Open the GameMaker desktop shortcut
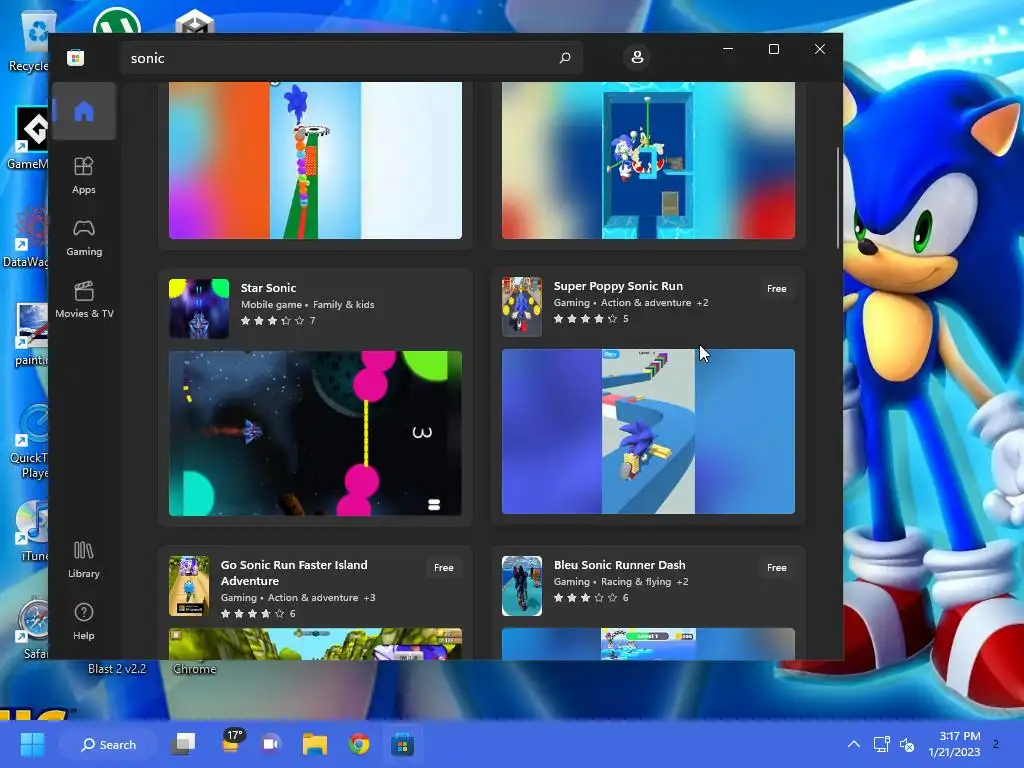This screenshot has width=1024, height=768. [30, 138]
